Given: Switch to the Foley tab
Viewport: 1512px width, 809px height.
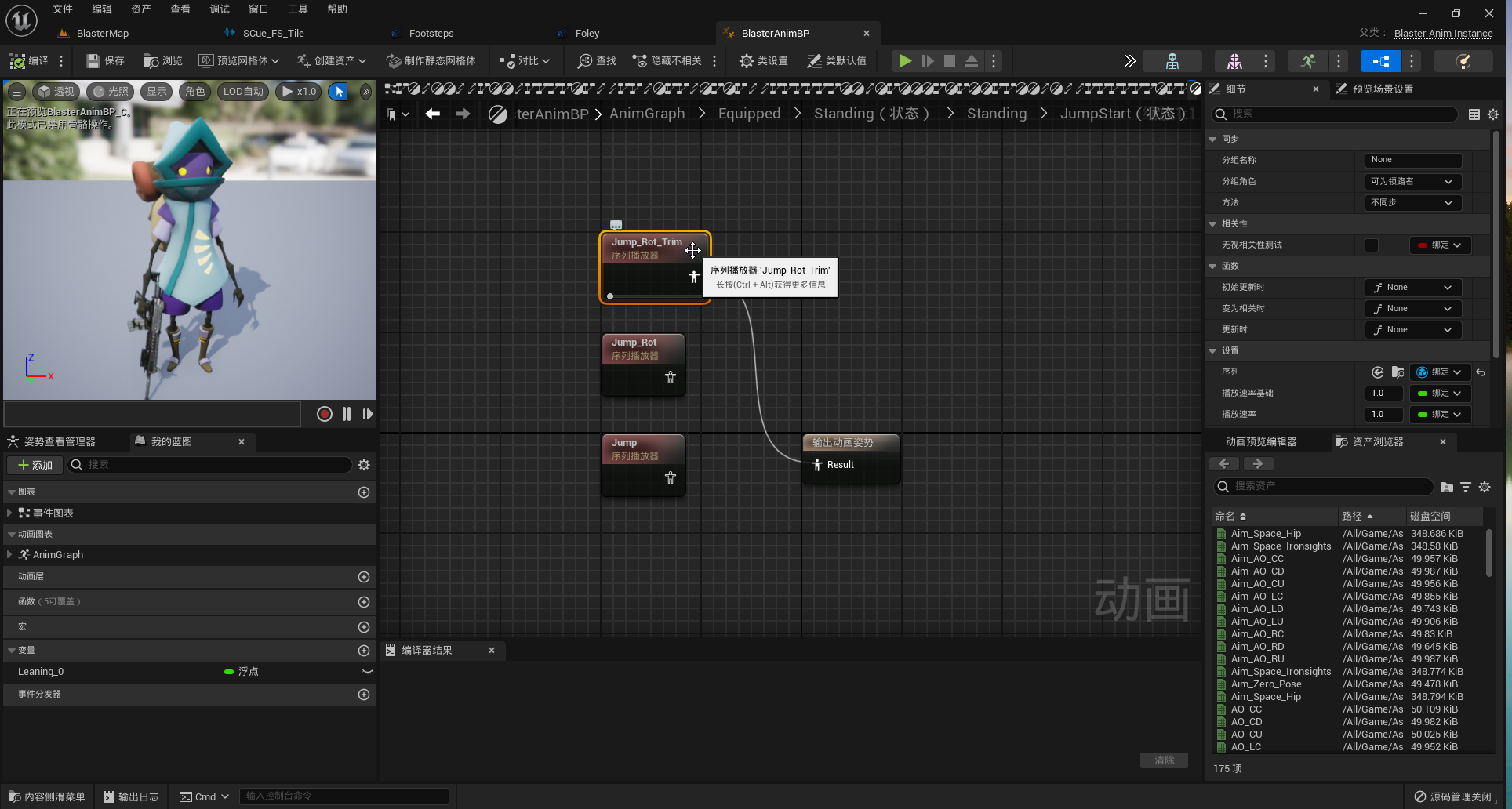Looking at the screenshot, I should 587,33.
